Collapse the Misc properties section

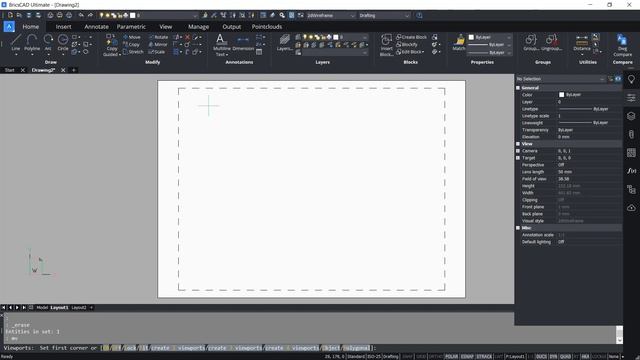click(518, 228)
